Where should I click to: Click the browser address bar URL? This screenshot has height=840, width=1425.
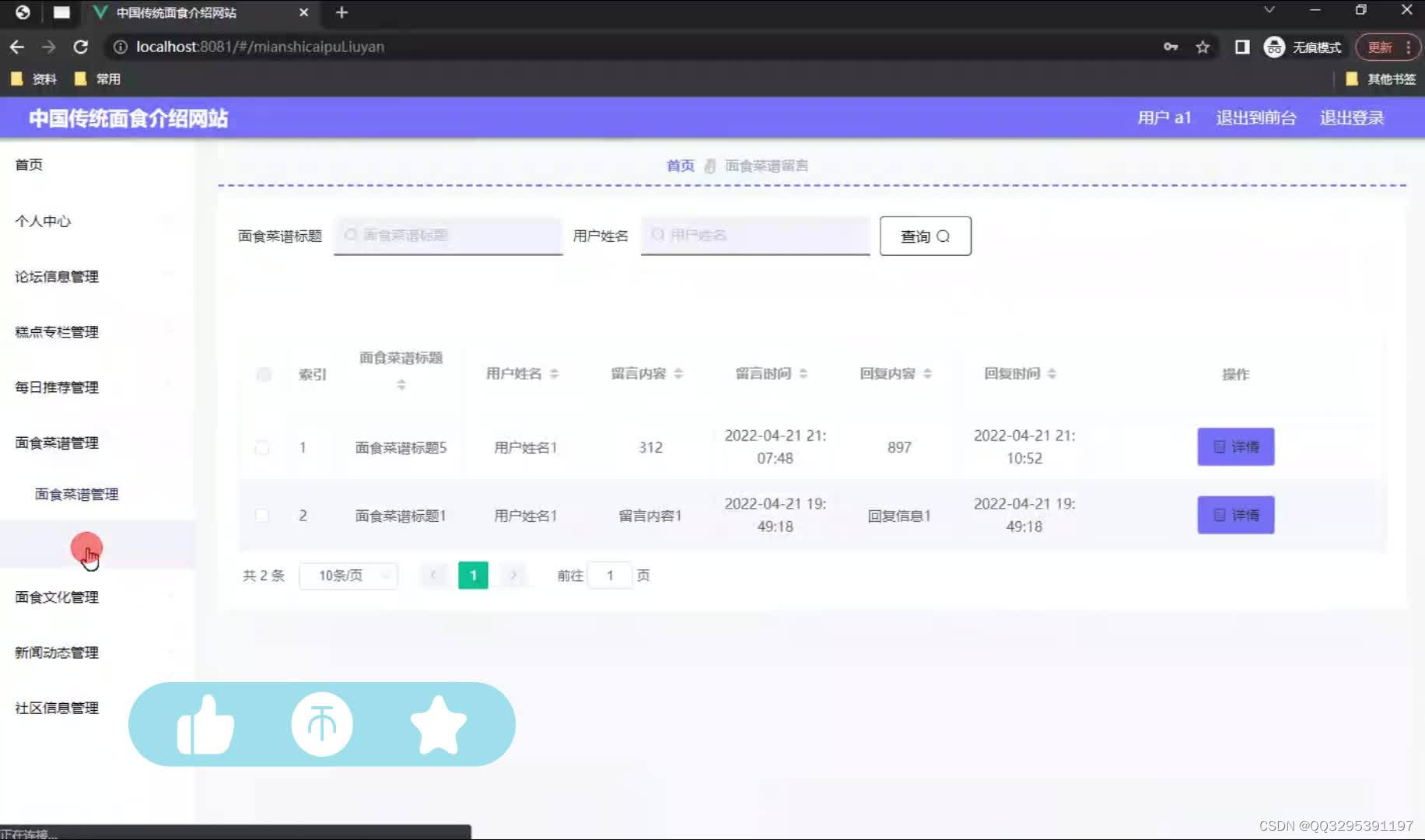(260, 47)
